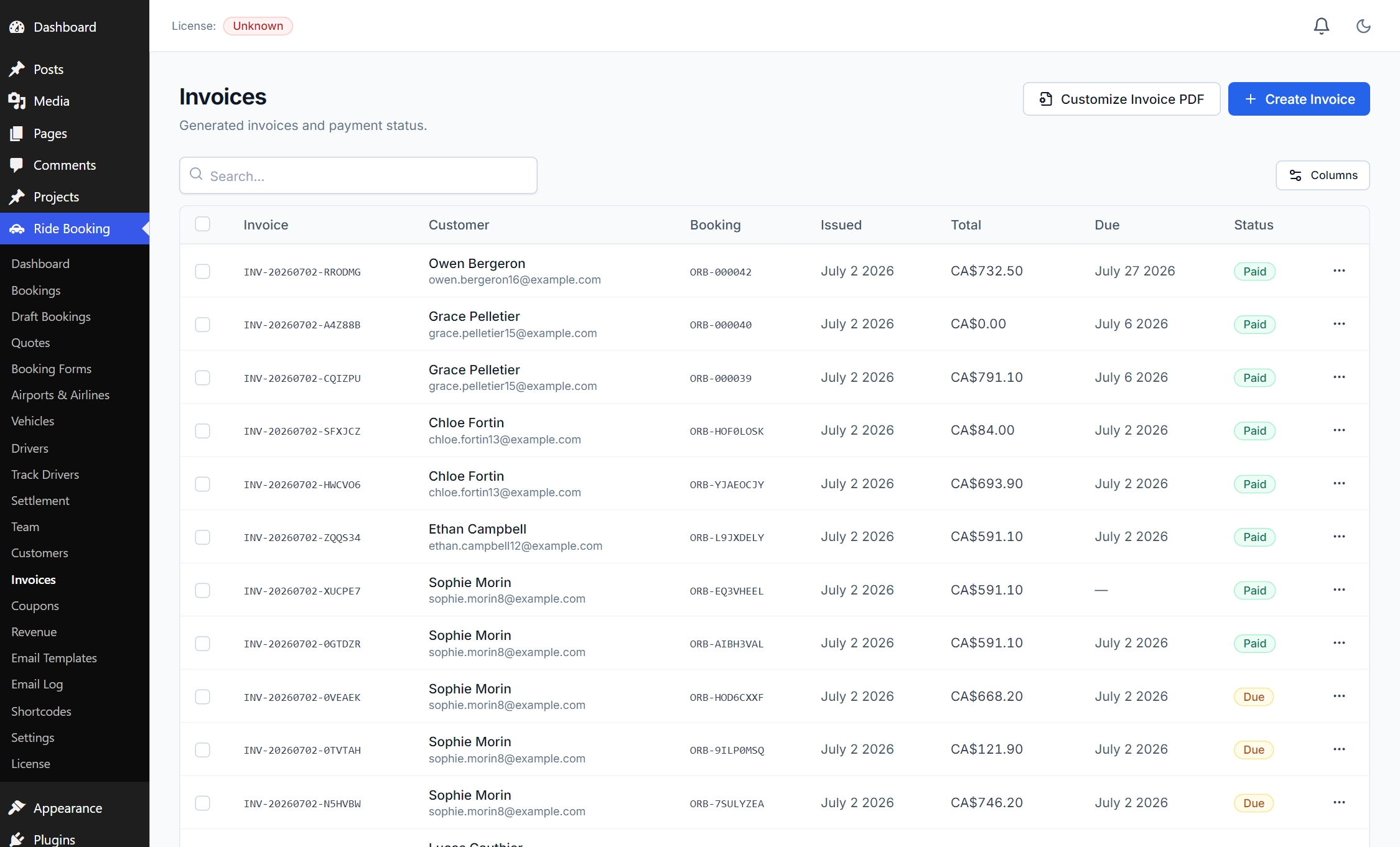Click the Dashboard gauge icon in sidebar
Screen dimensions: 1400x847
(17, 27)
